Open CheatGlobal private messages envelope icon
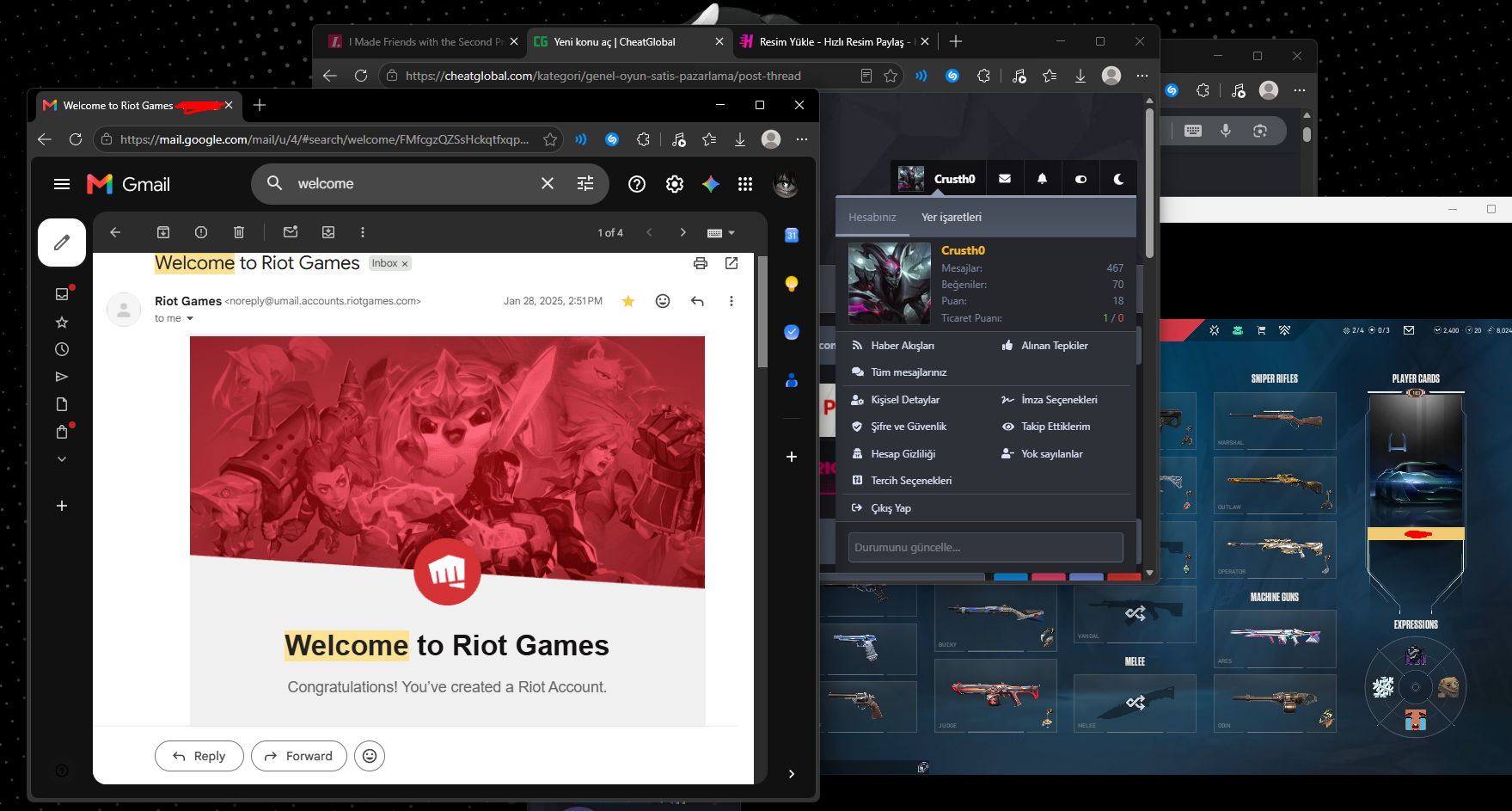The height and width of the screenshot is (811, 1512). tap(1005, 179)
